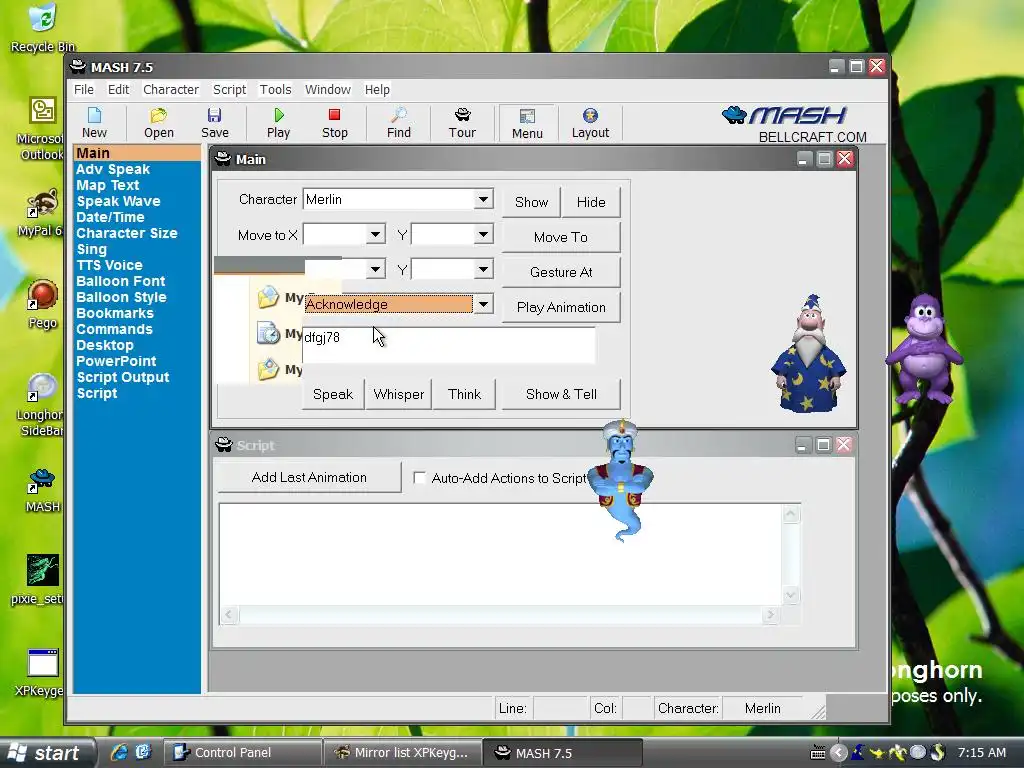Click the blue Genie character
1024x768 pixels.
(x=620, y=480)
